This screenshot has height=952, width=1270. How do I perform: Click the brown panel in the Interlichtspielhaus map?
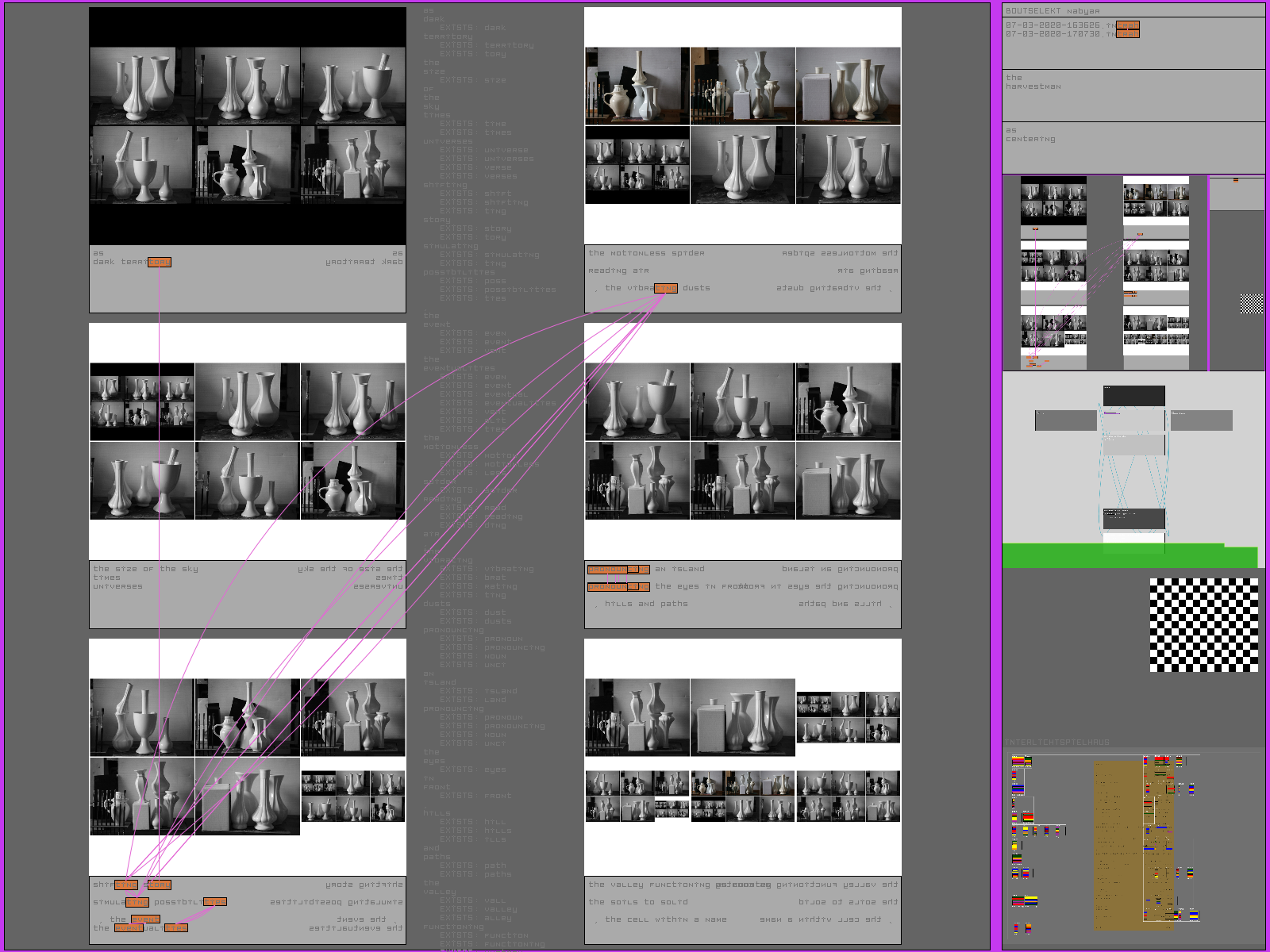pyautogui.click(x=1117, y=845)
